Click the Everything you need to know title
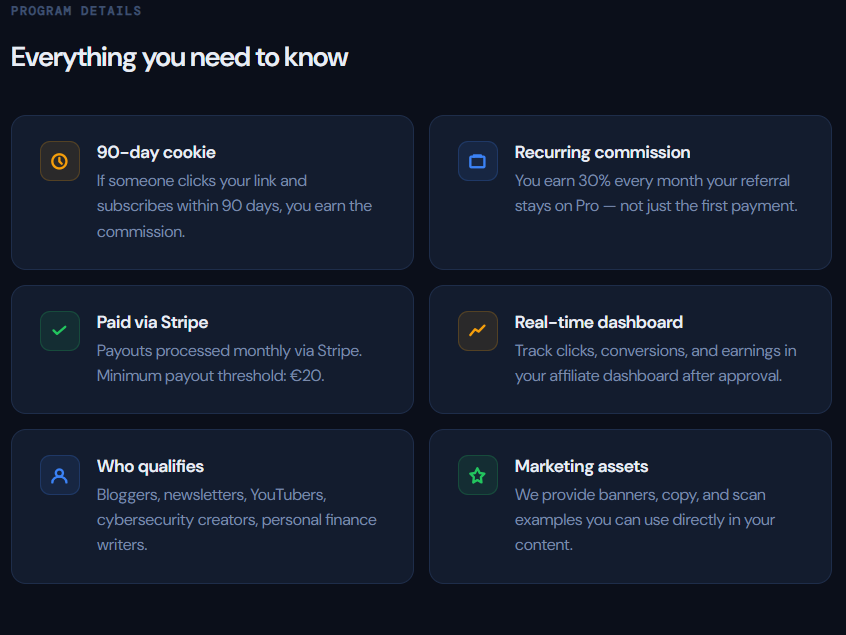846x635 pixels. 179,57
